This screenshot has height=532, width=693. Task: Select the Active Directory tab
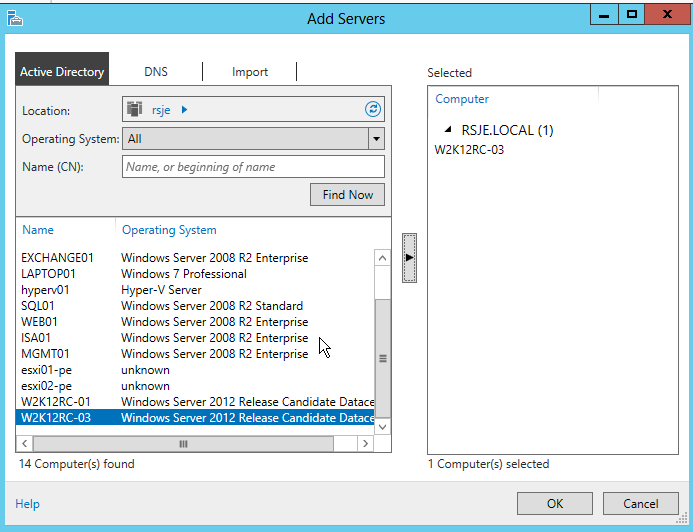(62, 72)
